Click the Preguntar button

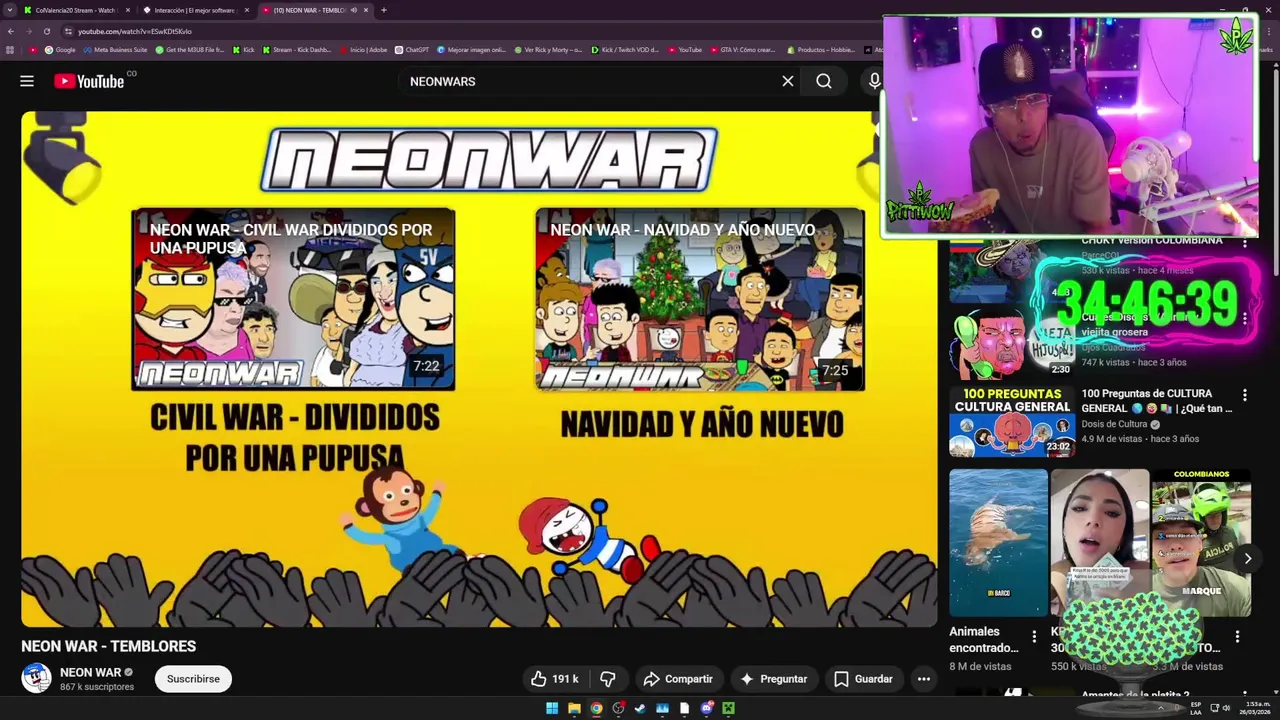coord(773,679)
